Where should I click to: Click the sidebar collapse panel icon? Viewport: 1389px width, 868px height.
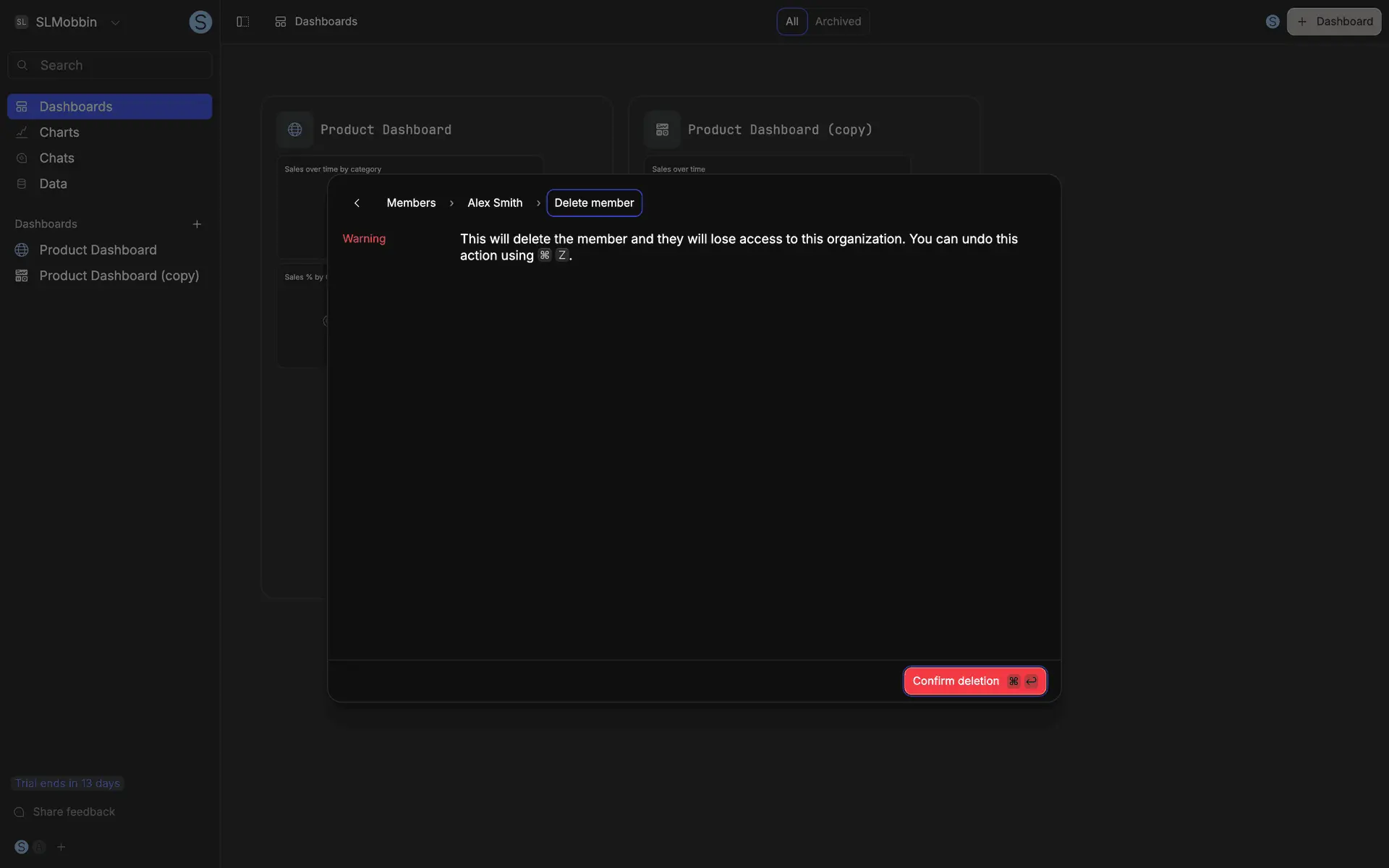pyautogui.click(x=243, y=22)
